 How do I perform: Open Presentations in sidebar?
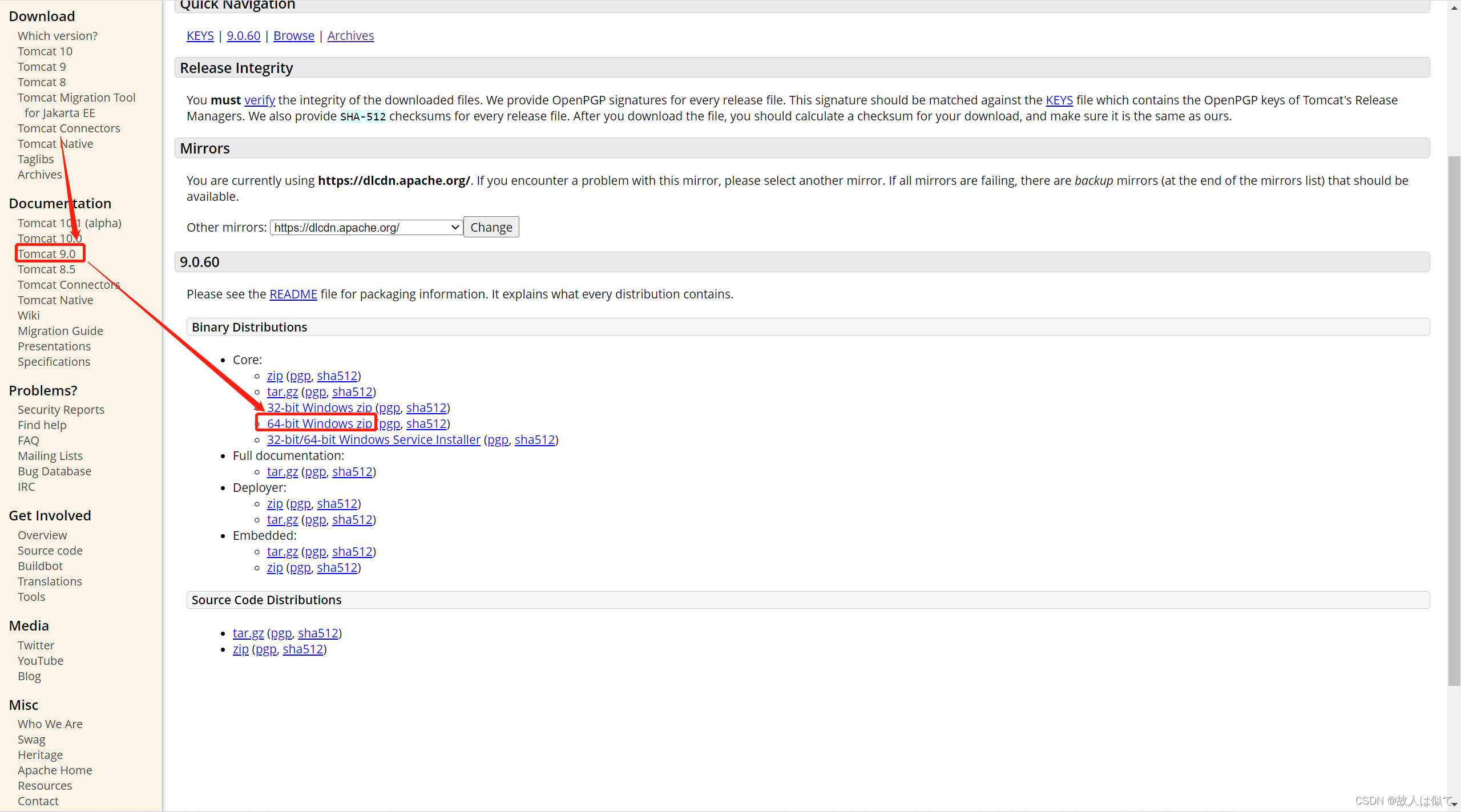[x=54, y=346]
